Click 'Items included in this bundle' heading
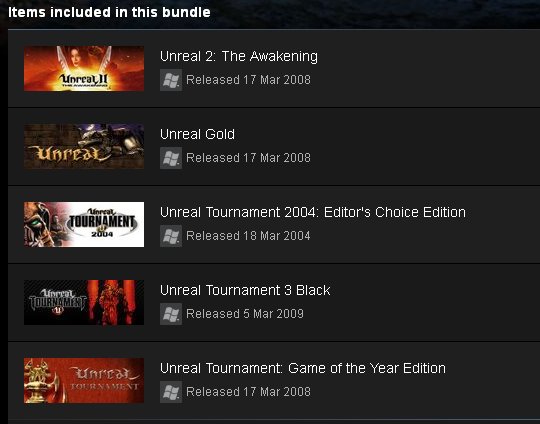540x424 pixels. coord(109,12)
